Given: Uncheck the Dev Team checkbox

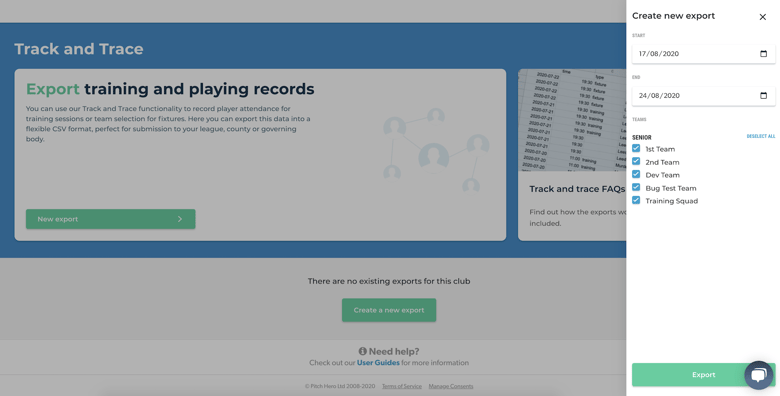Looking at the screenshot, I should pos(636,174).
